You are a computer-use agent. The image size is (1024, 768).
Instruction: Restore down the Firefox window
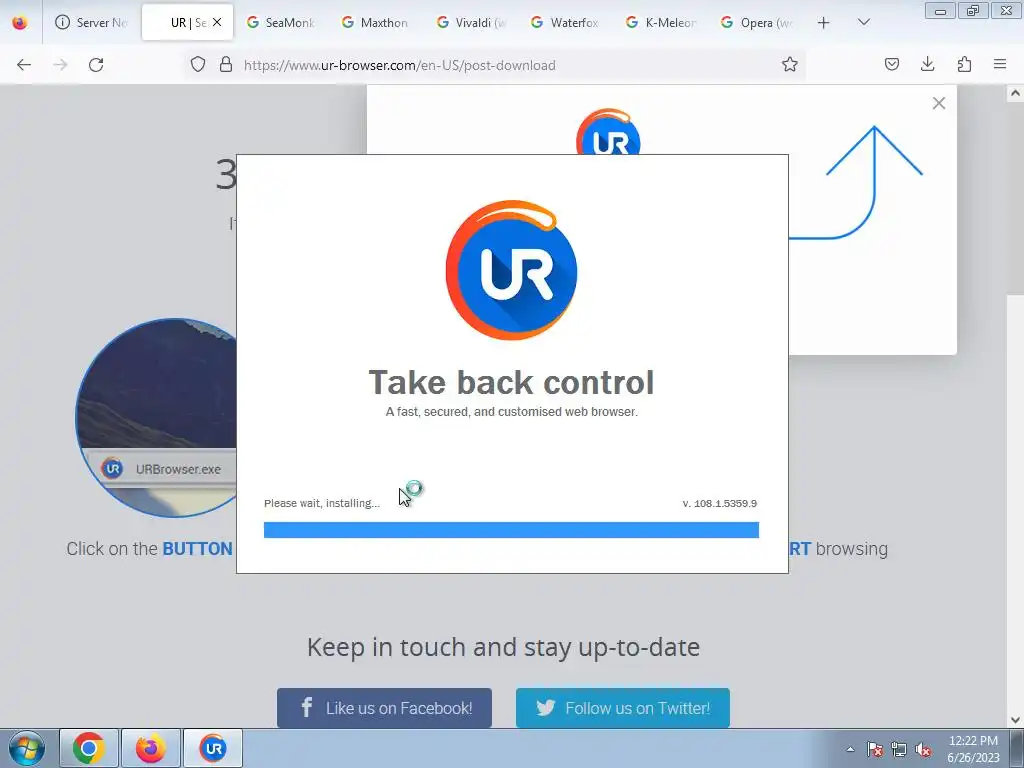pyautogui.click(x=973, y=10)
